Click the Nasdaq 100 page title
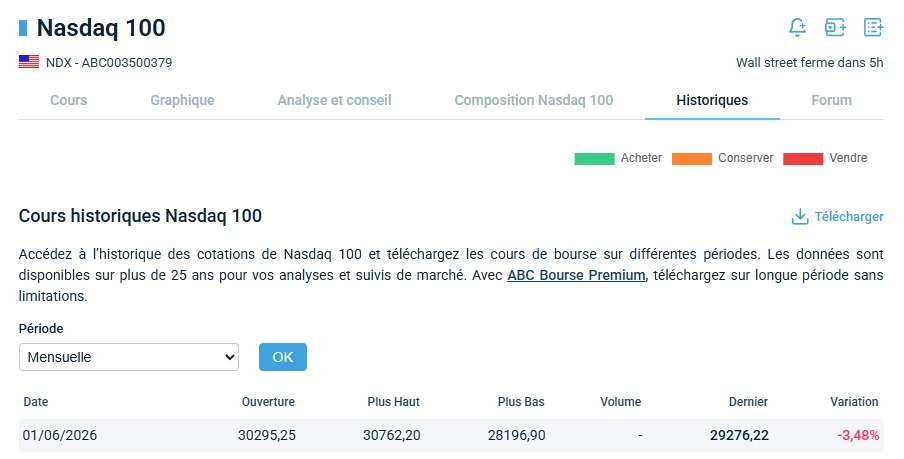 (x=101, y=28)
